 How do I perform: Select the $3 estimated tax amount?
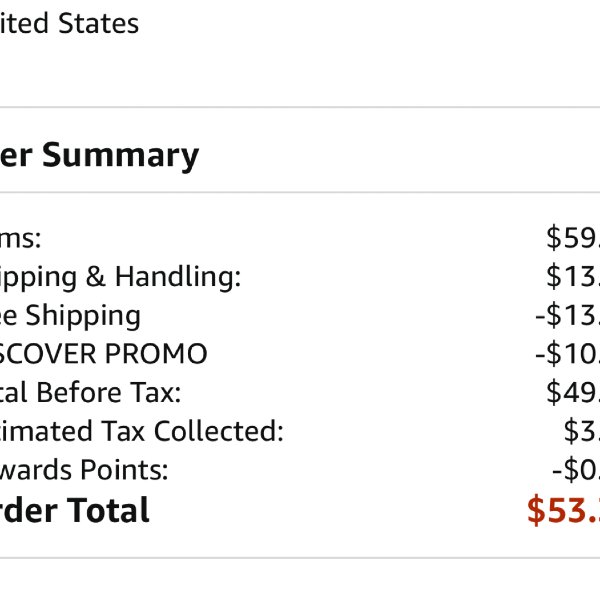pyautogui.click(x=582, y=431)
